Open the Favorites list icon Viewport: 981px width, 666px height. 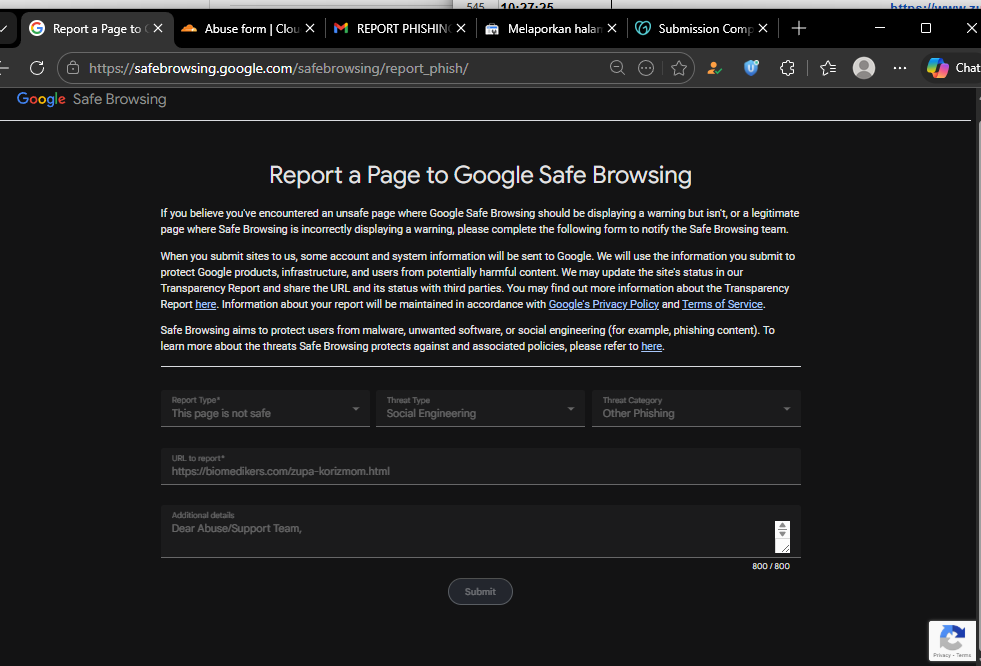[x=828, y=68]
